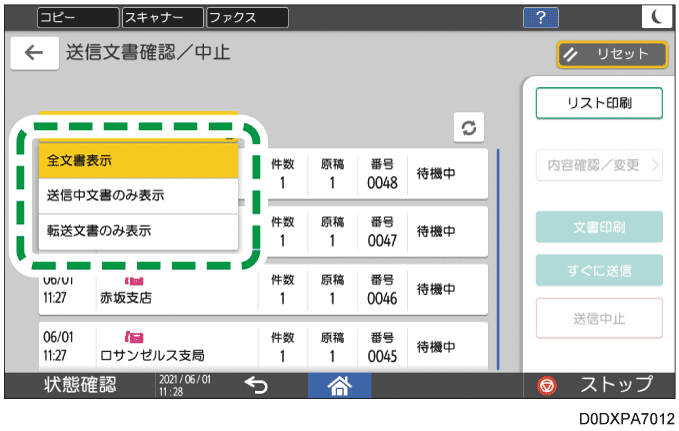Tap ストップ label

pos(616,385)
